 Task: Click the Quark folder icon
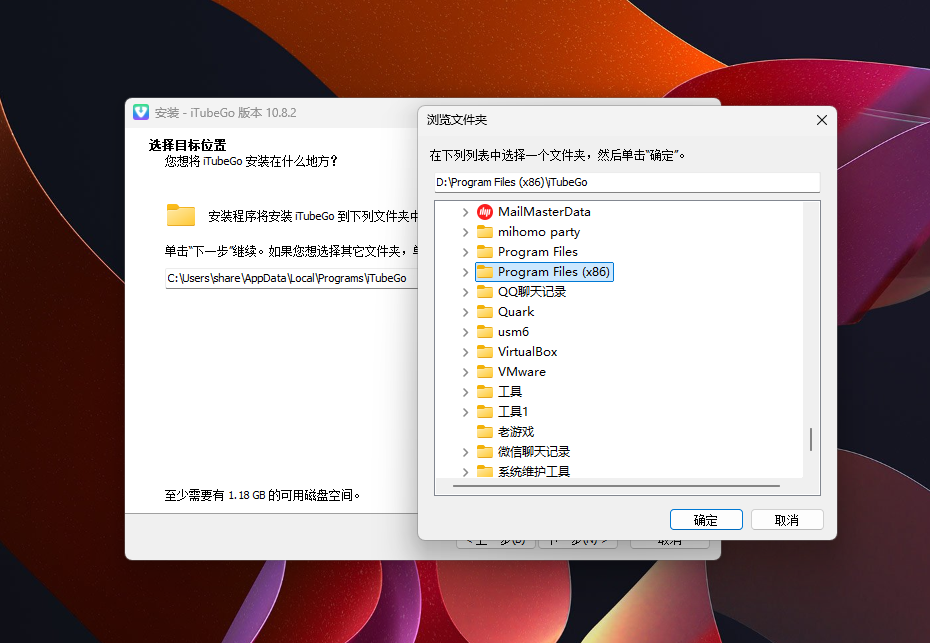click(485, 311)
